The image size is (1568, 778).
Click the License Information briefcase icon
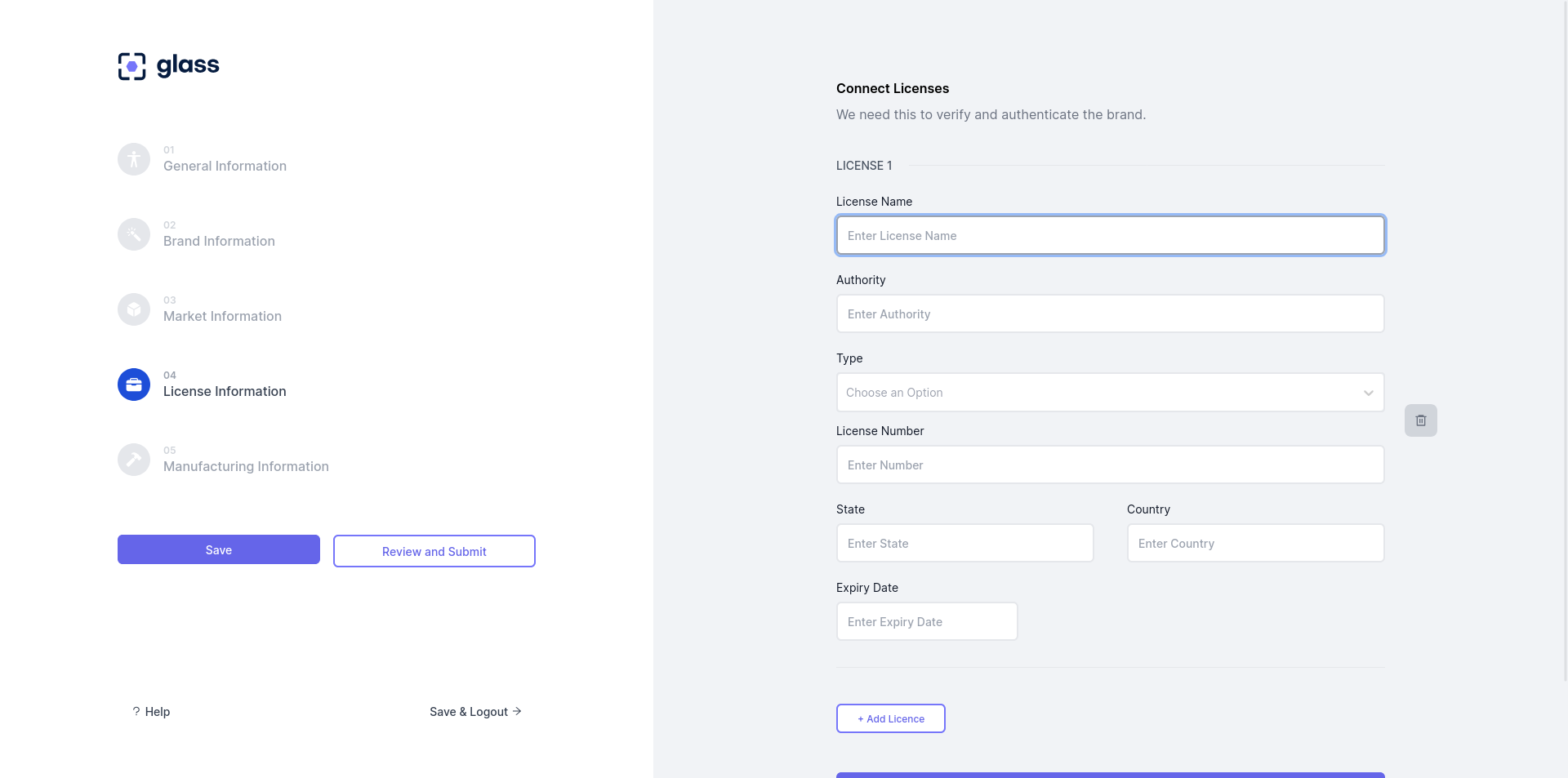pos(134,385)
